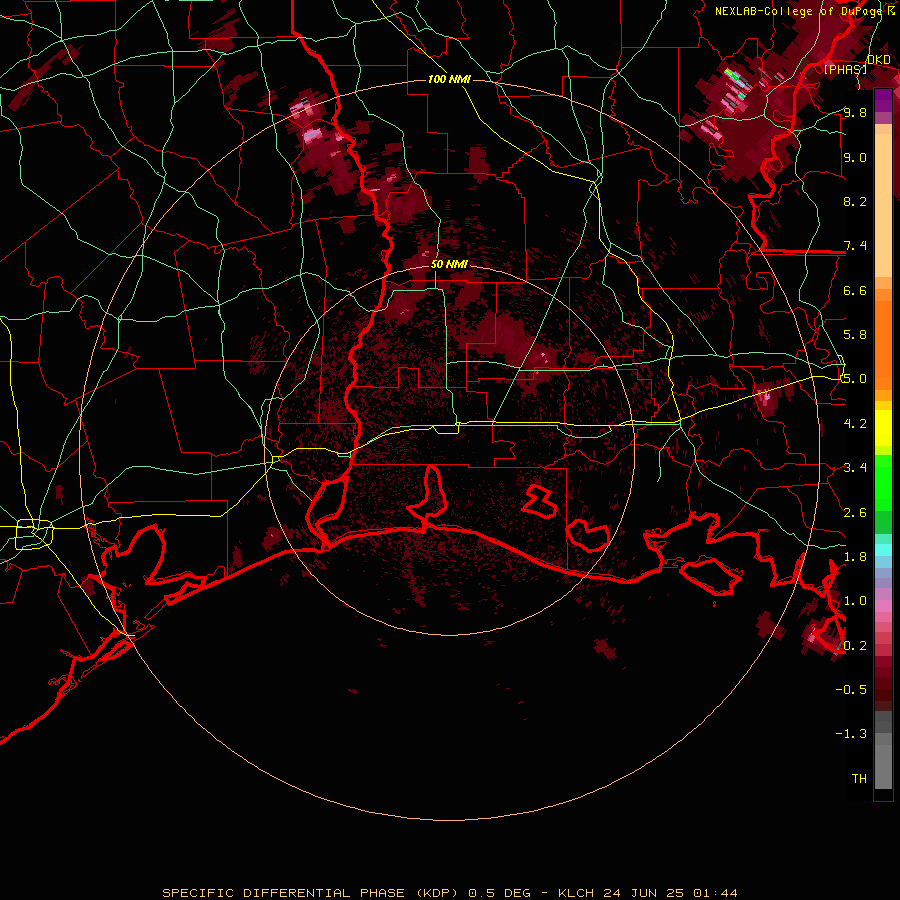Click the '-0.5' value on the color scale
This screenshot has height=900, width=900.
tap(851, 690)
